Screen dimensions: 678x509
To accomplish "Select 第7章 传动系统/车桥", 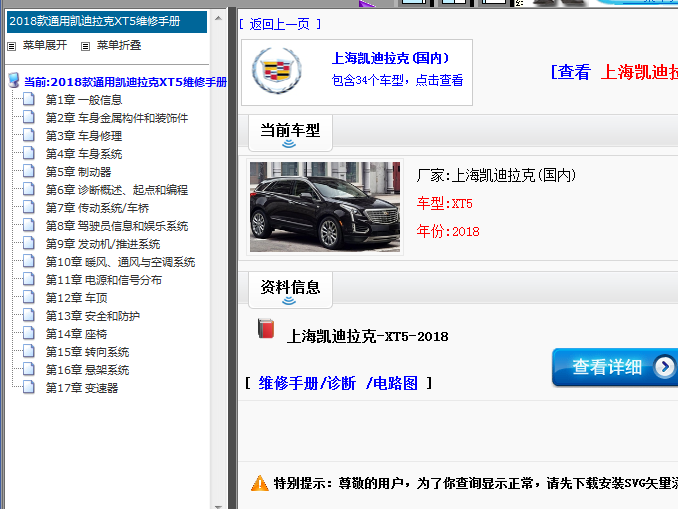I will click(x=97, y=208).
